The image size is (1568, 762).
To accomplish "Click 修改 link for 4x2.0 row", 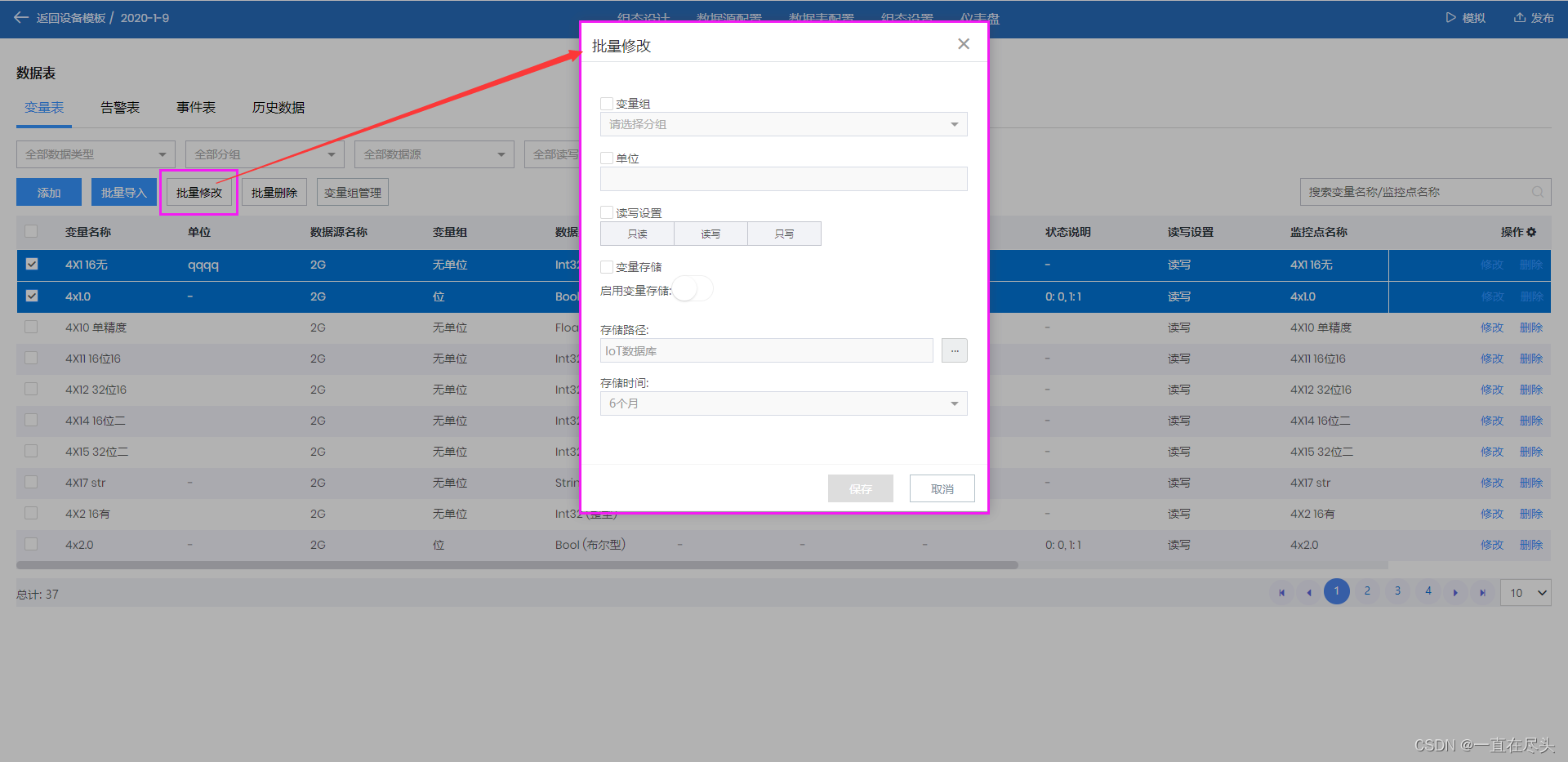I will [x=1492, y=545].
